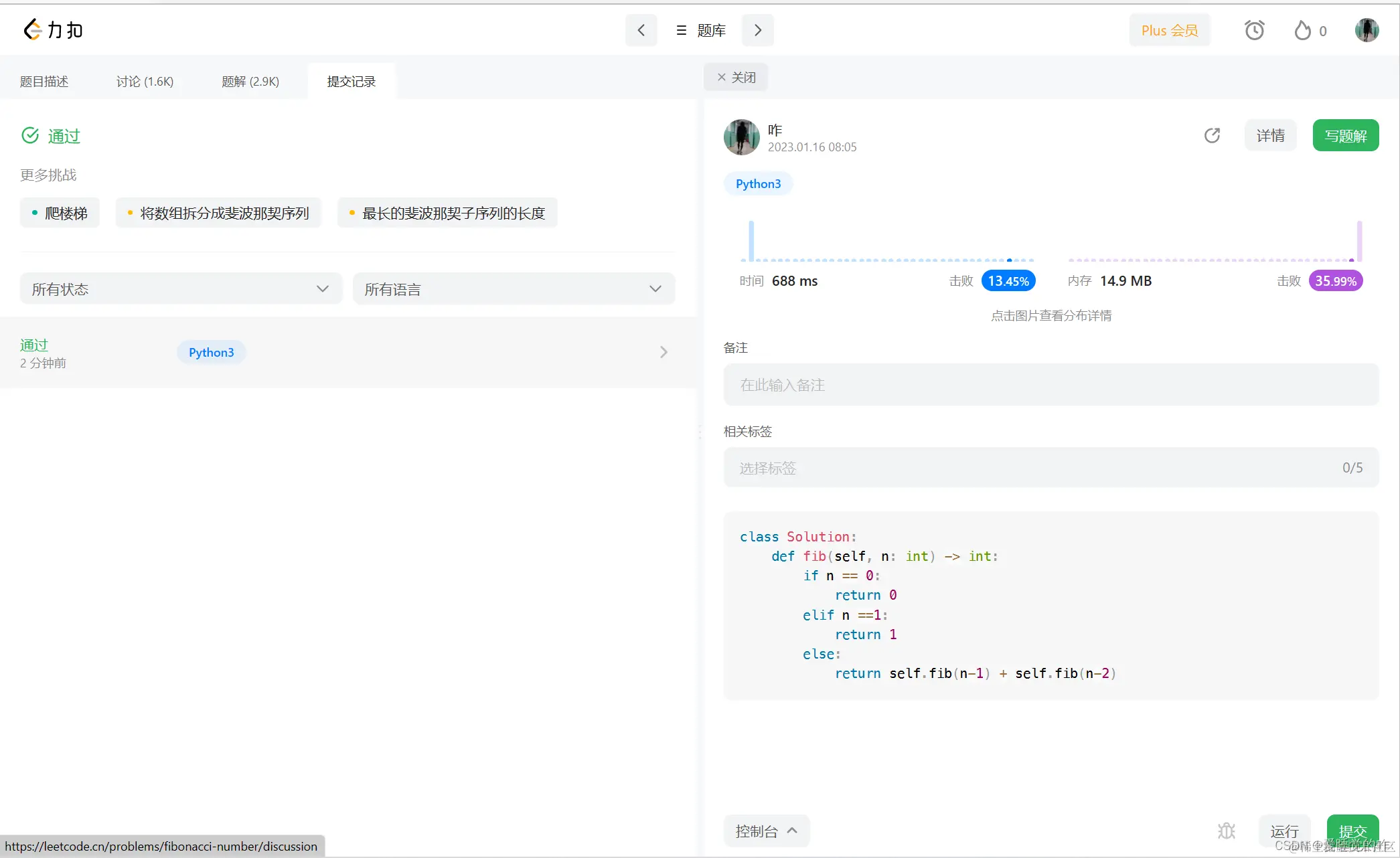Switch to the 题目描述 tab
Screen dimensions: 1400x858
coord(44,82)
